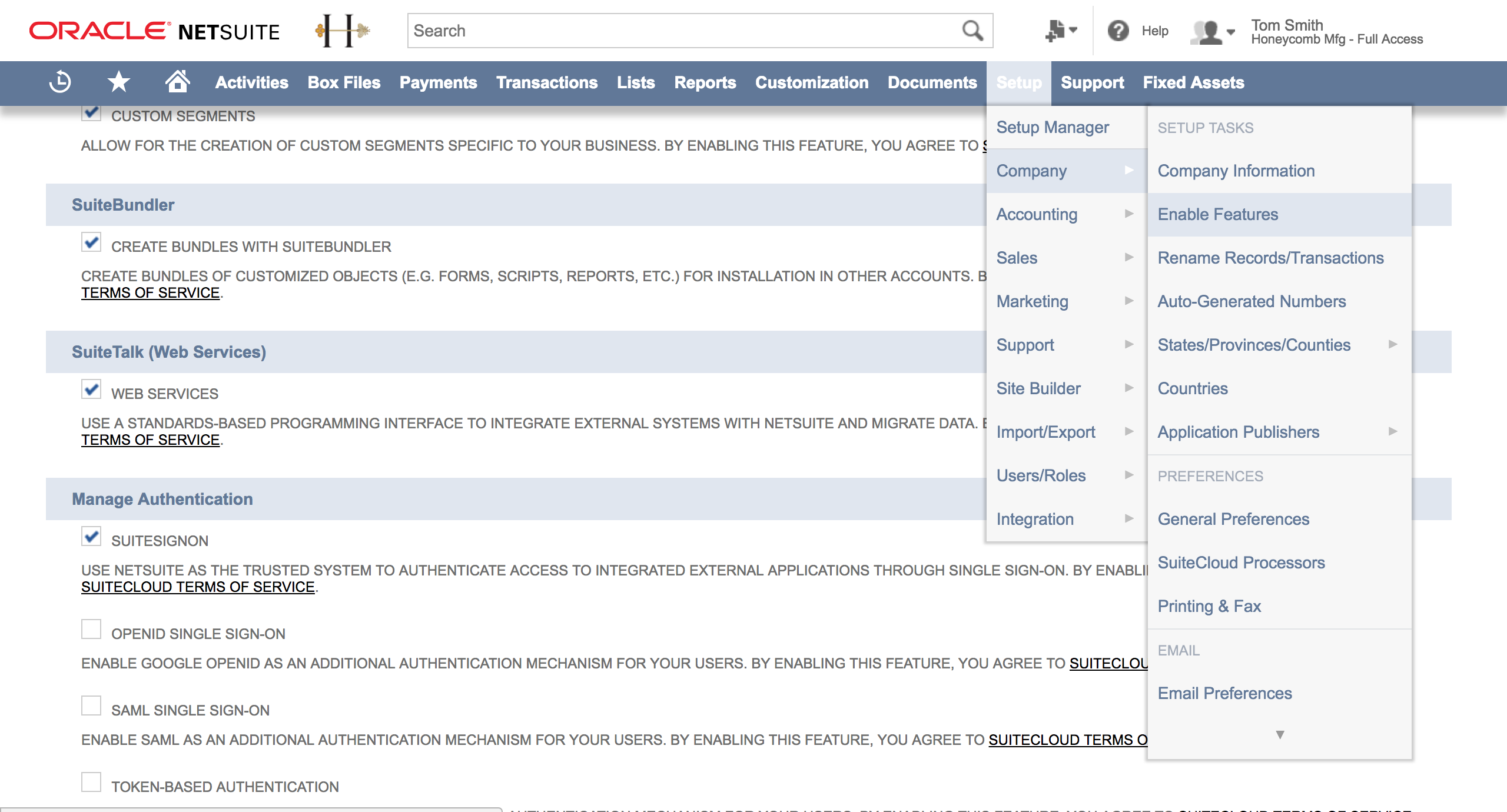Uncheck Create Bundles with SuiteBundler
1507x812 pixels.
(x=91, y=242)
